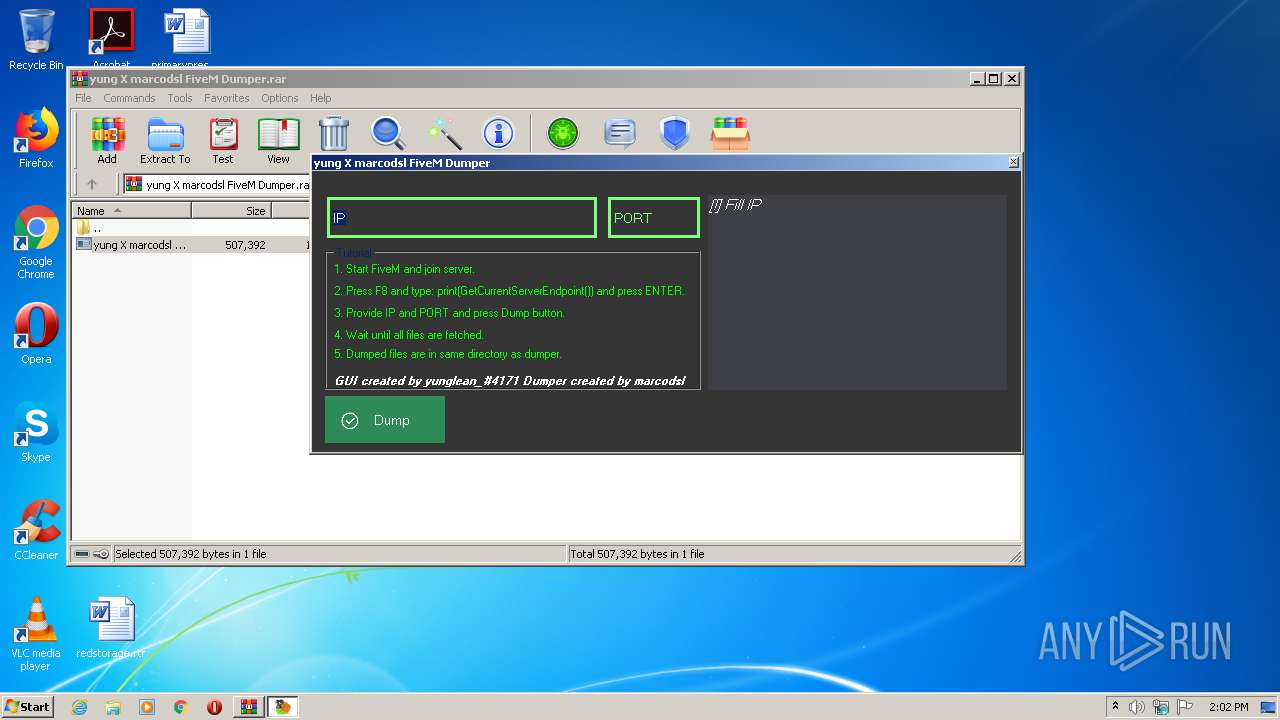The image size is (1280, 720).
Task: Click the Windows Start button
Action: click(x=28, y=706)
